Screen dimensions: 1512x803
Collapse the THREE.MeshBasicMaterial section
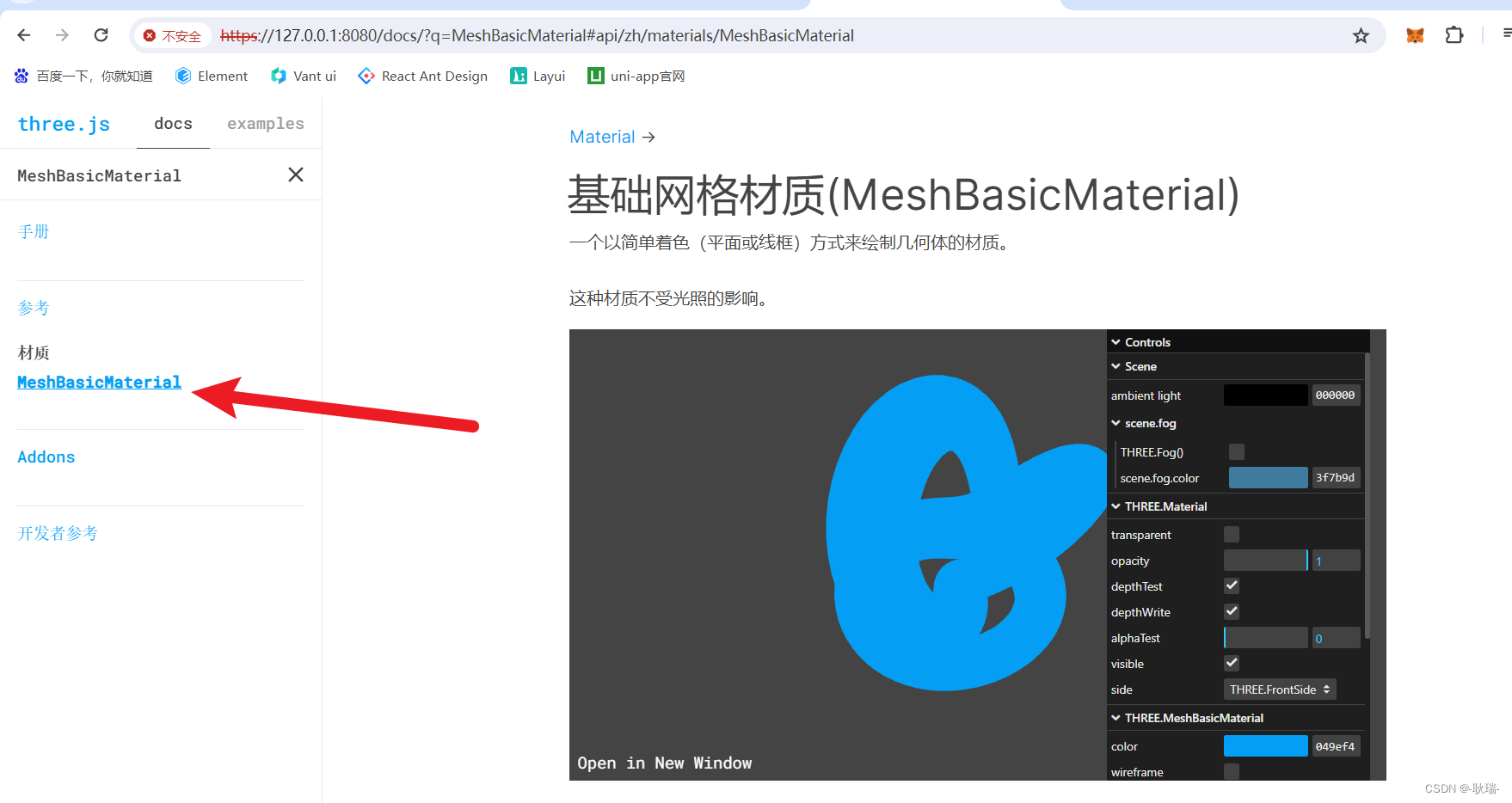(x=1235, y=718)
